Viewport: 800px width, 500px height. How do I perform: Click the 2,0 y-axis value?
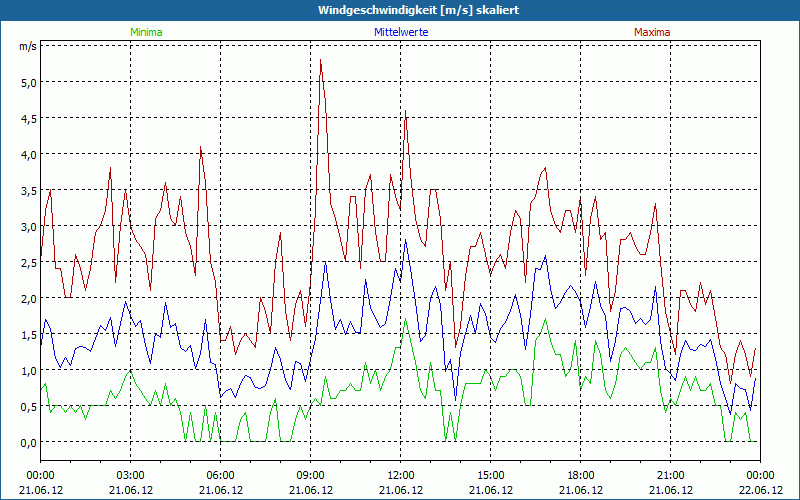[28, 298]
